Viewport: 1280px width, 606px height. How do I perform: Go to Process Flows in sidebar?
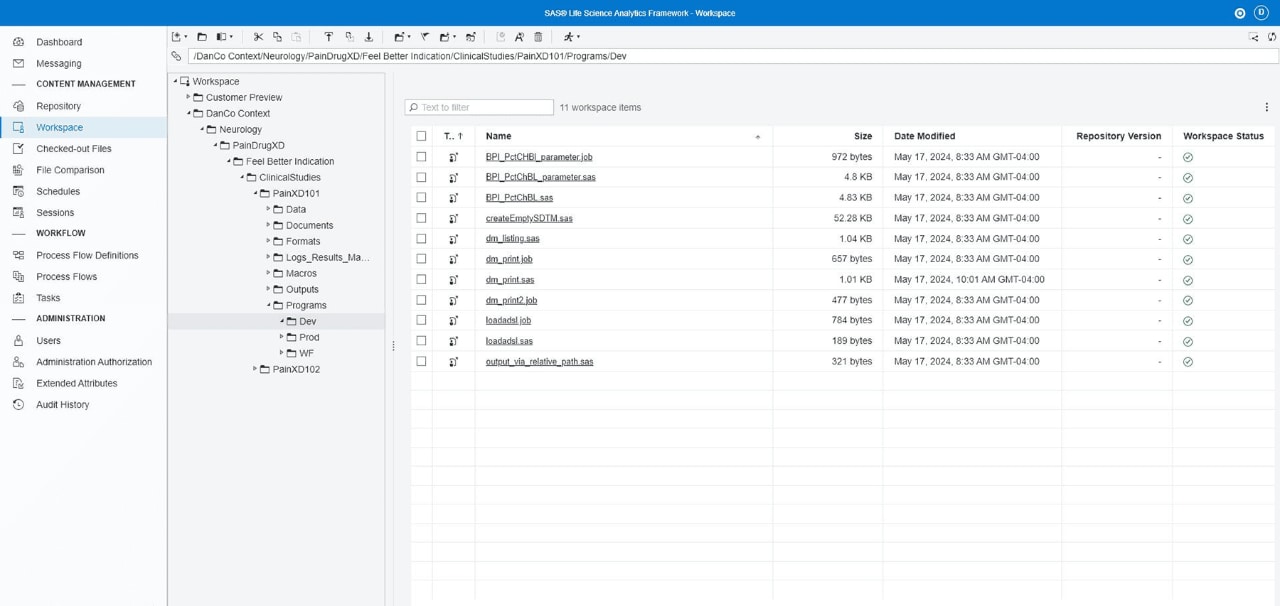(66, 277)
